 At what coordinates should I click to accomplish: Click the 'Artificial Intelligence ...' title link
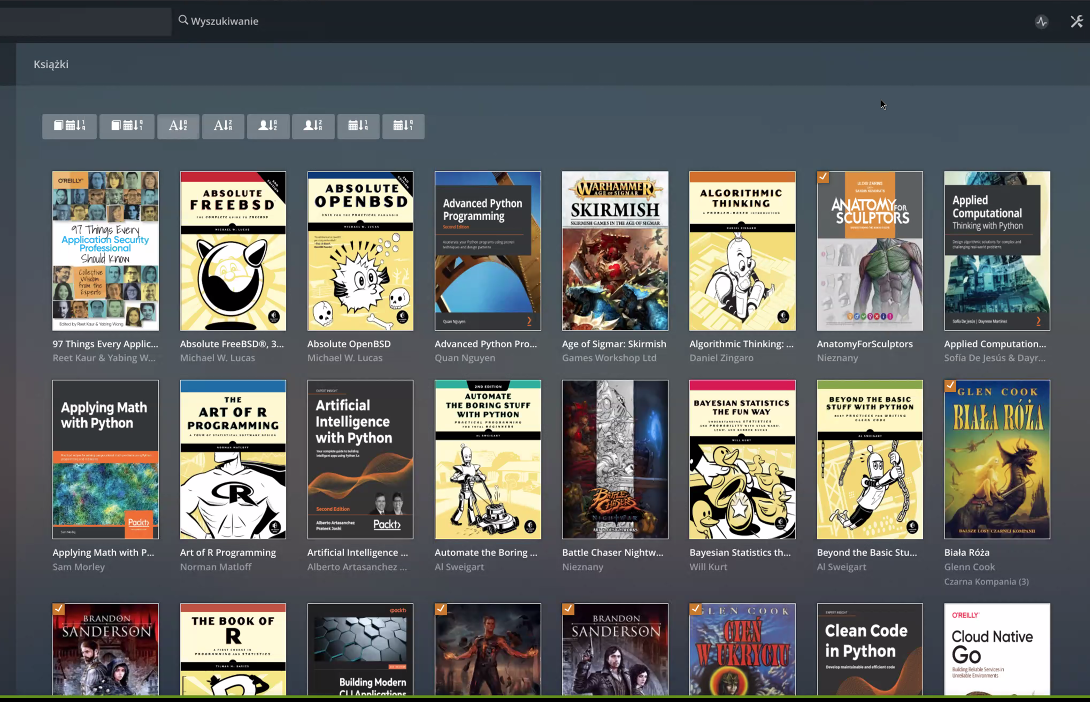(358, 553)
